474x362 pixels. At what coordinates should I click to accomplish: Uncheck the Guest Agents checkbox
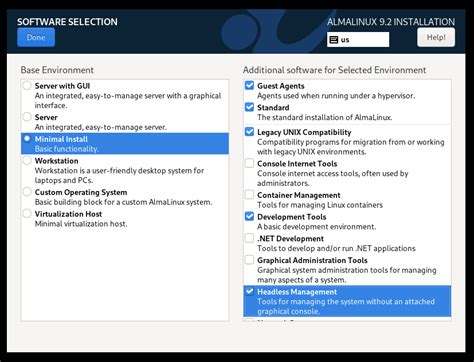249,85
